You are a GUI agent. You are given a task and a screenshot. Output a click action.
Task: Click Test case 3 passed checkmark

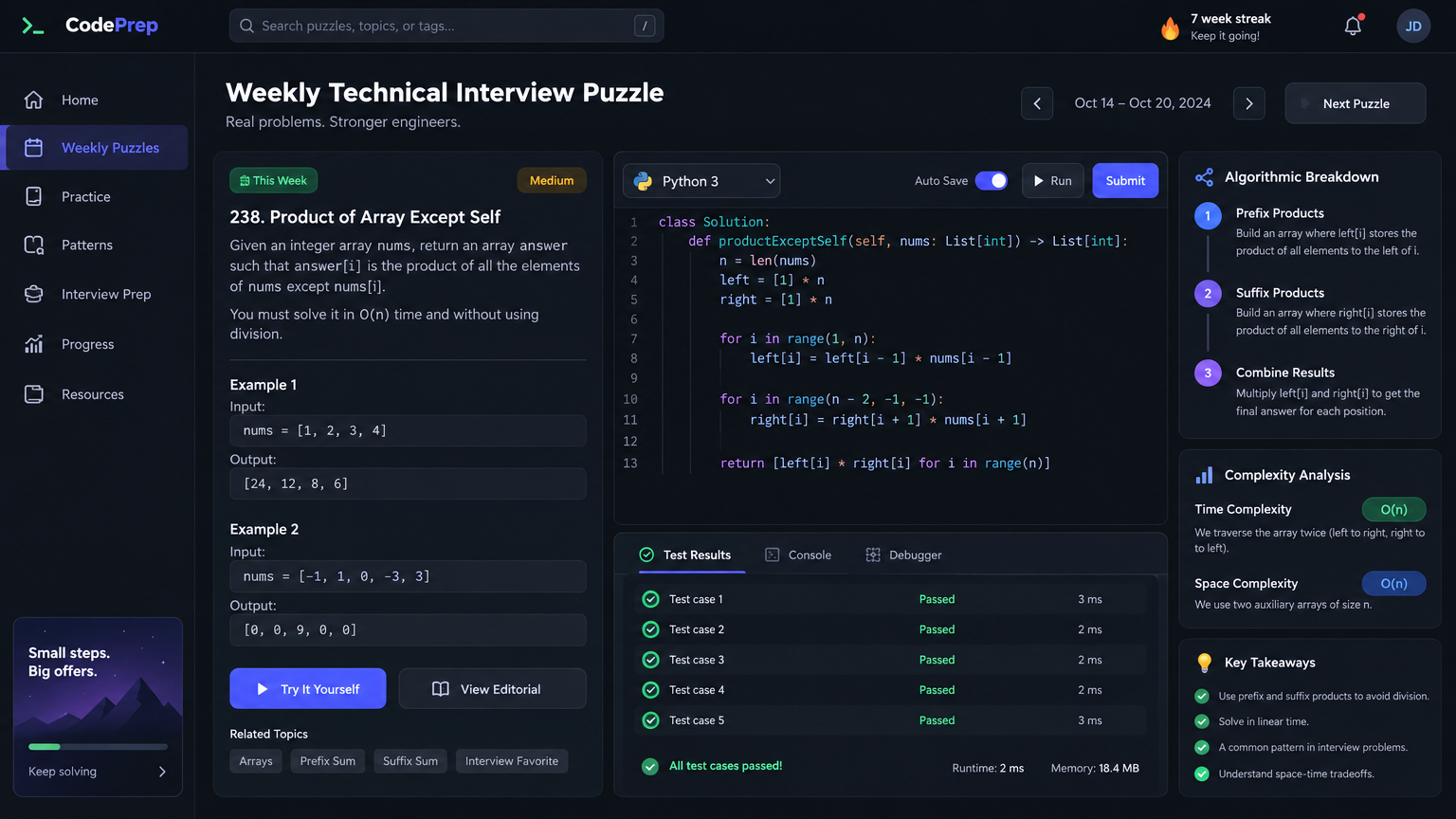click(650, 660)
